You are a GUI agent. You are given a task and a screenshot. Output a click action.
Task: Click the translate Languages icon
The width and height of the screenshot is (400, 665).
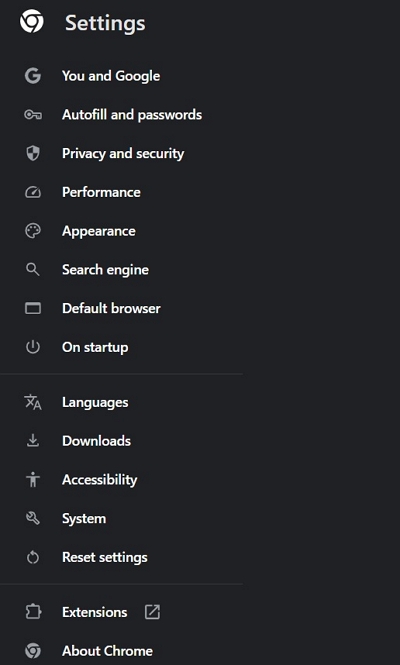33,402
